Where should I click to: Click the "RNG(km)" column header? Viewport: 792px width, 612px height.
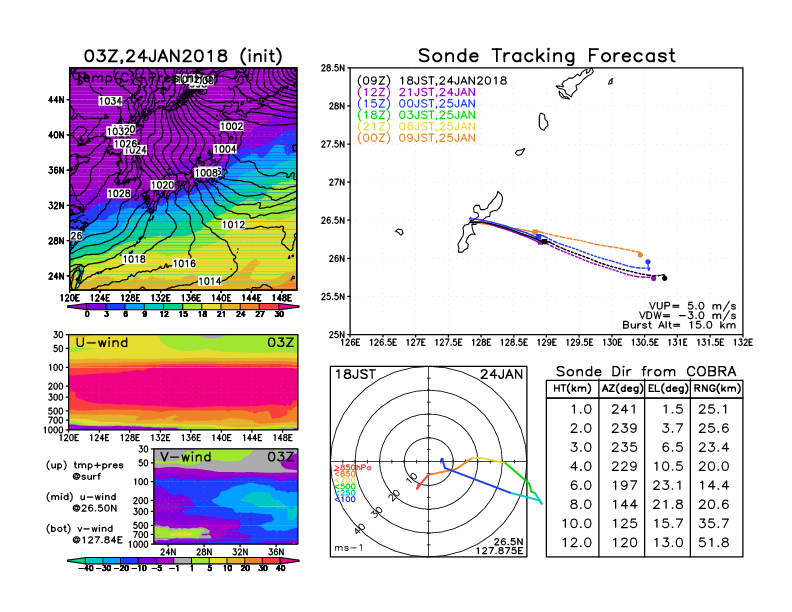coord(717,388)
